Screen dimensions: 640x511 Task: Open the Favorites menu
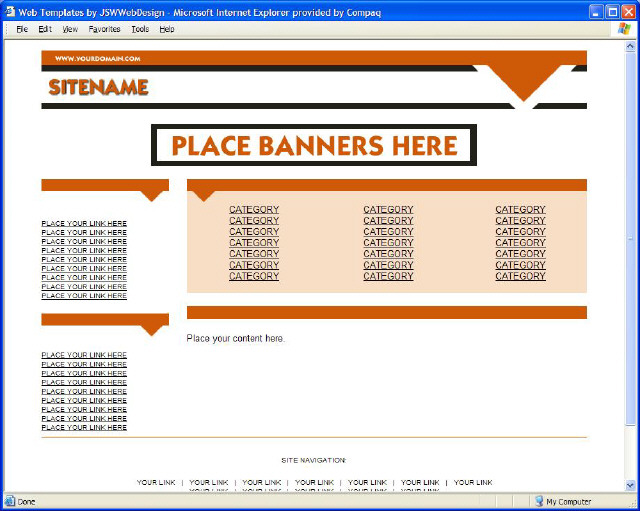(104, 29)
